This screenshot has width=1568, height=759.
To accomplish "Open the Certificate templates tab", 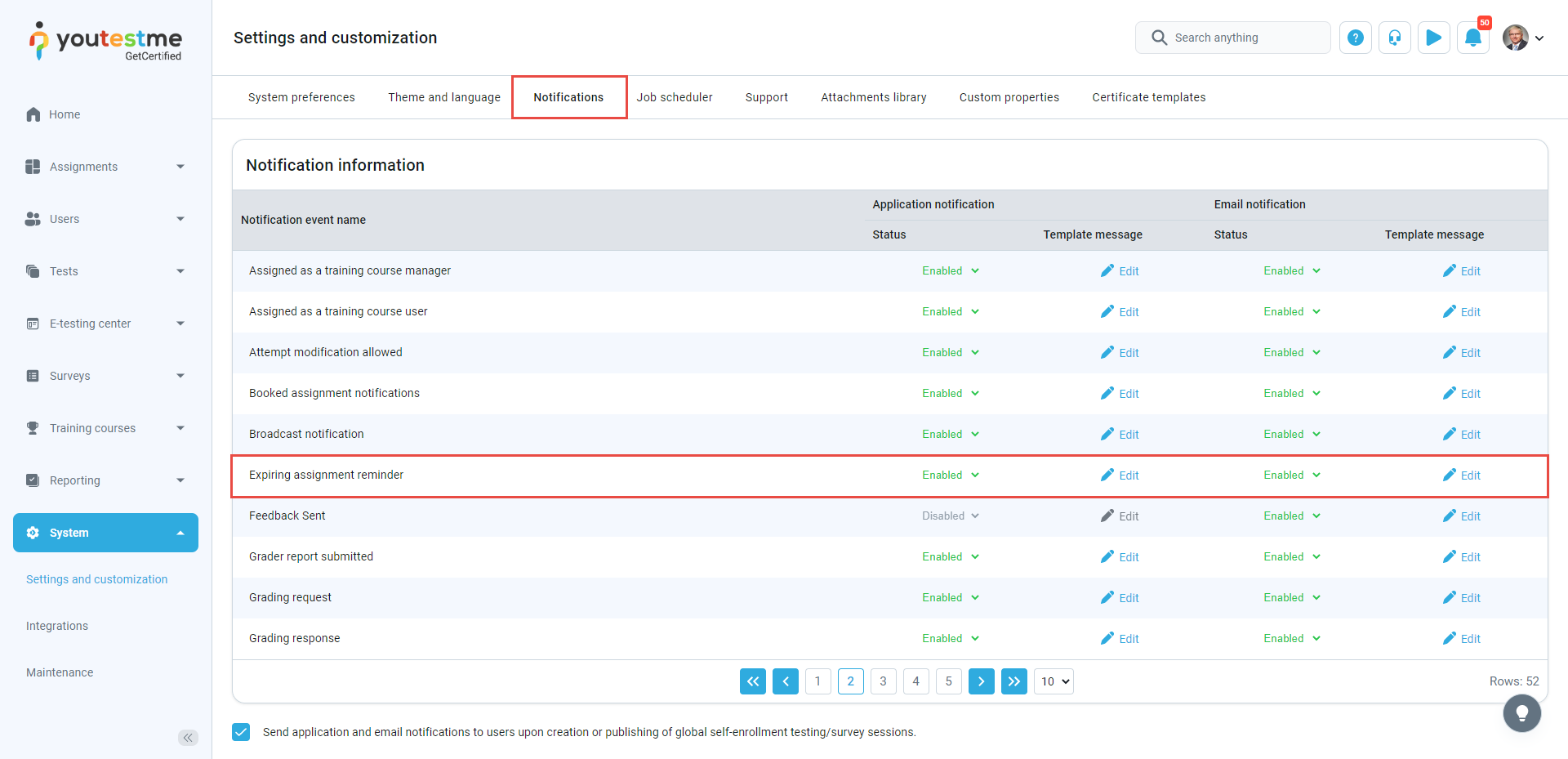I will [1148, 97].
